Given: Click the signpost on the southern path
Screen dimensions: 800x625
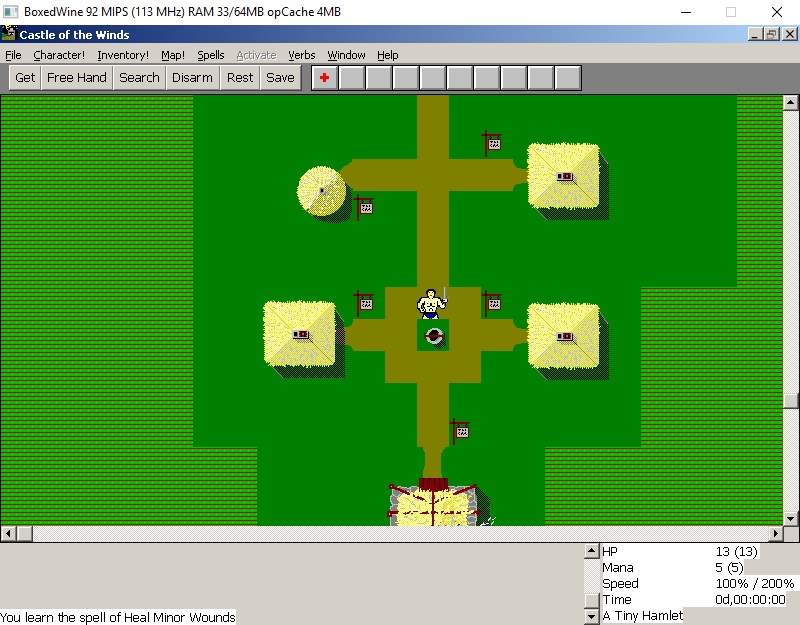Looking at the screenshot, I should point(460,432).
